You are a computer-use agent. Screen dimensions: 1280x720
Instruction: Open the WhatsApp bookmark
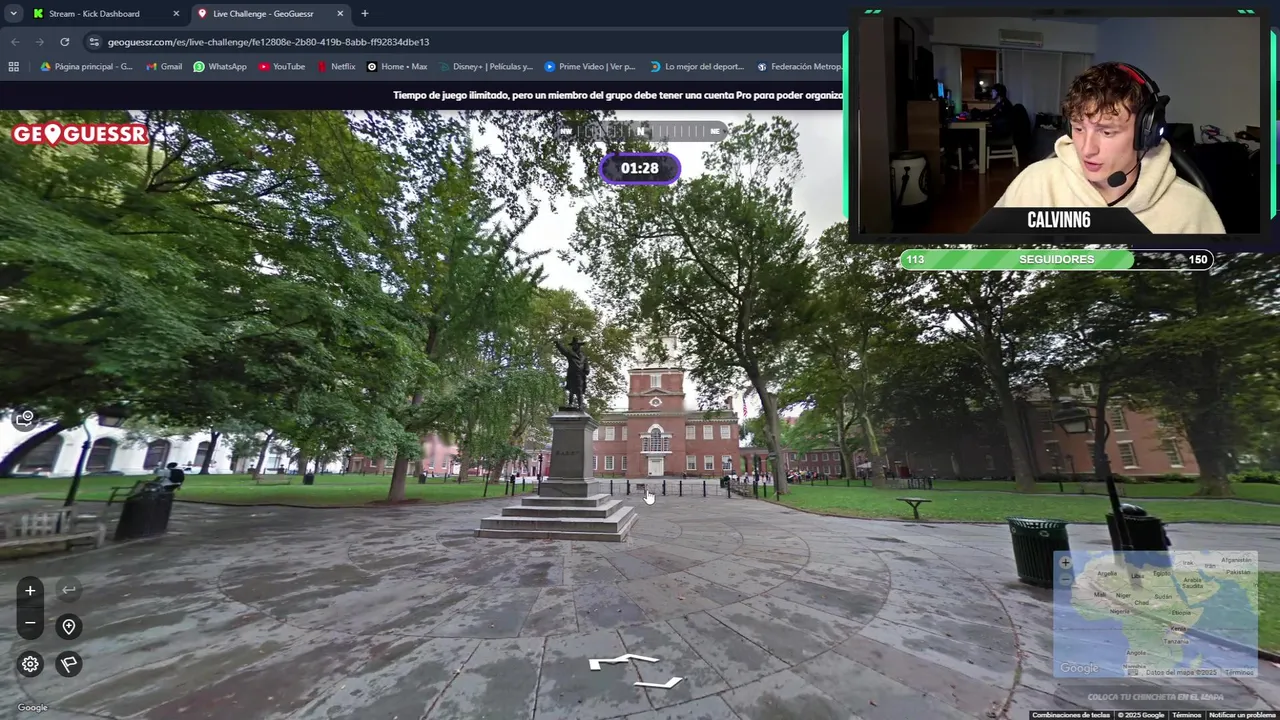click(x=220, y=67)
